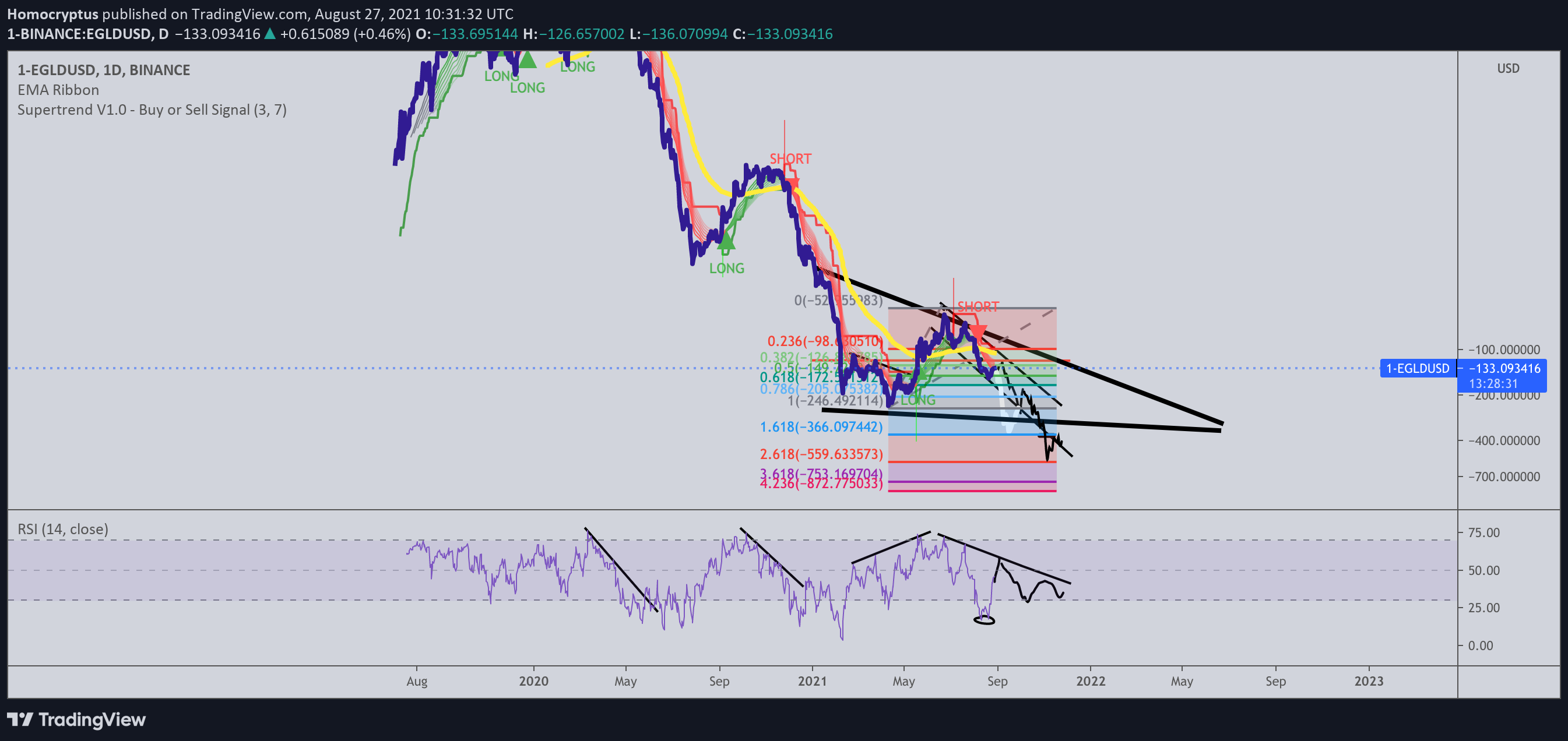Screen dimensions: 1568x741
Task: Click the blue 1-EGLDUSD price tag
Action: click(x=1418, y=368)
